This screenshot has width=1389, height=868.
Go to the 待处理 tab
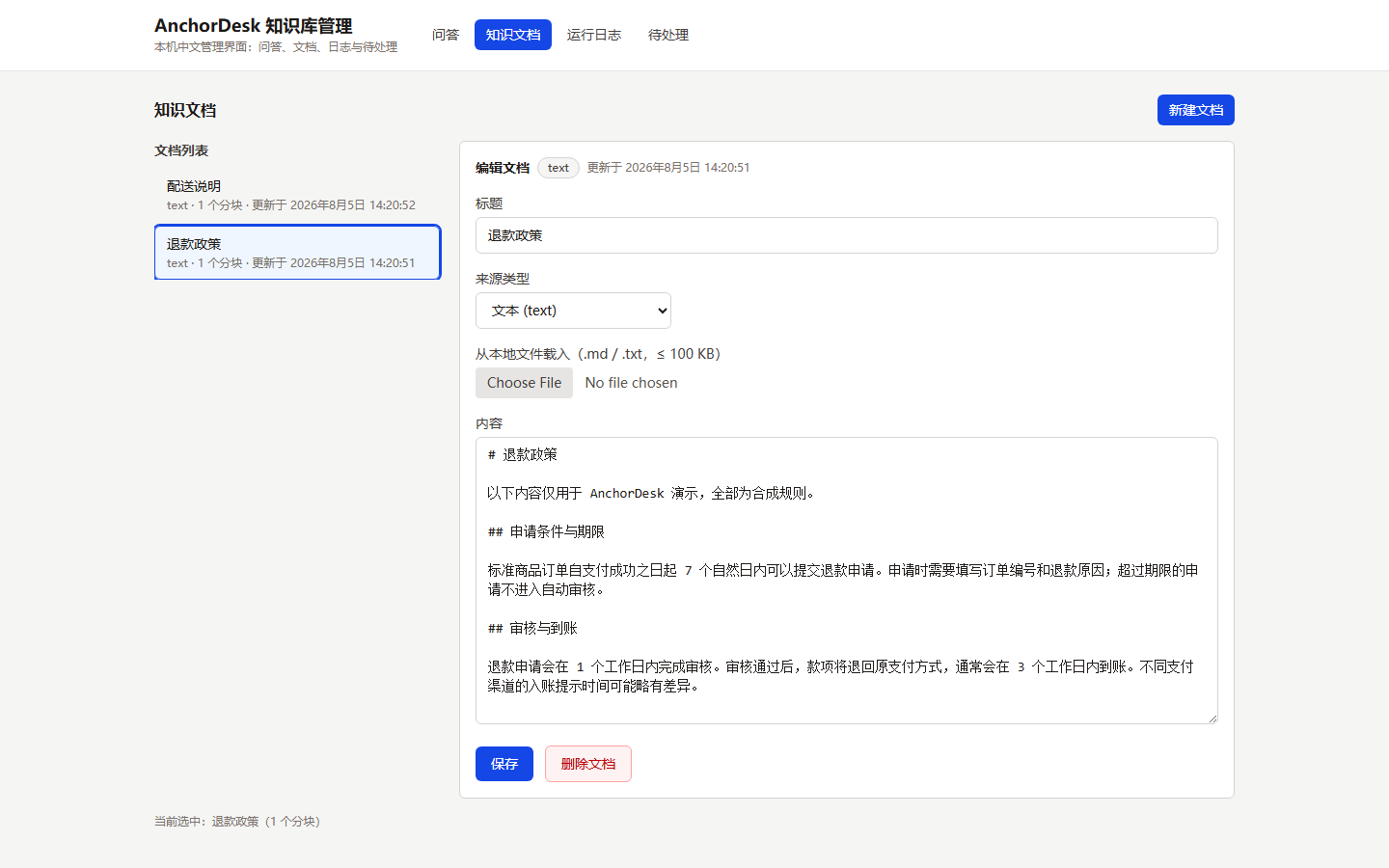[668, 35]
